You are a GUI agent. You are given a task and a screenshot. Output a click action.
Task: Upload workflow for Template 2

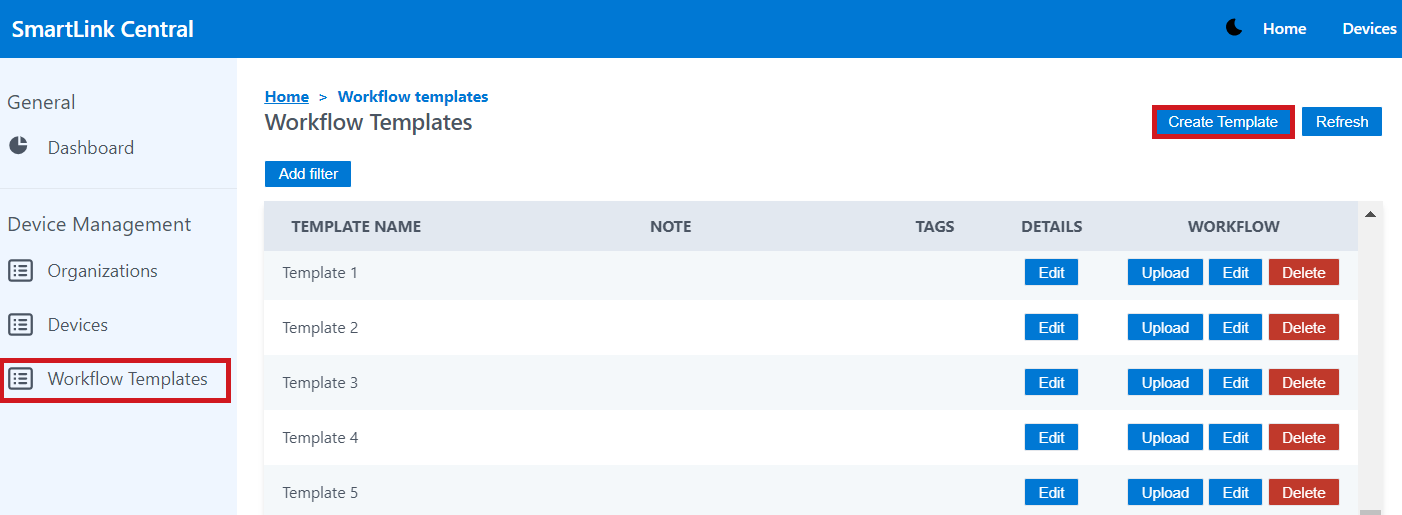coord(1165,327)
